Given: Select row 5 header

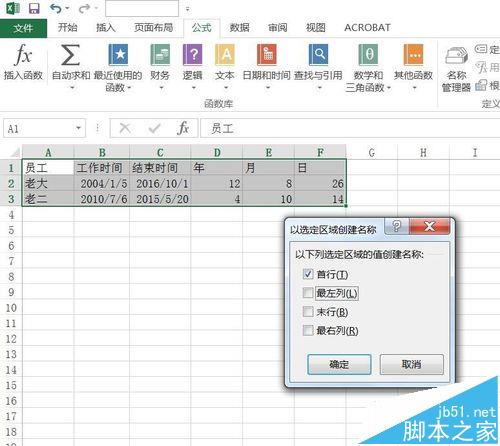Looking at the screenshot, I should [x=11, y=230].
